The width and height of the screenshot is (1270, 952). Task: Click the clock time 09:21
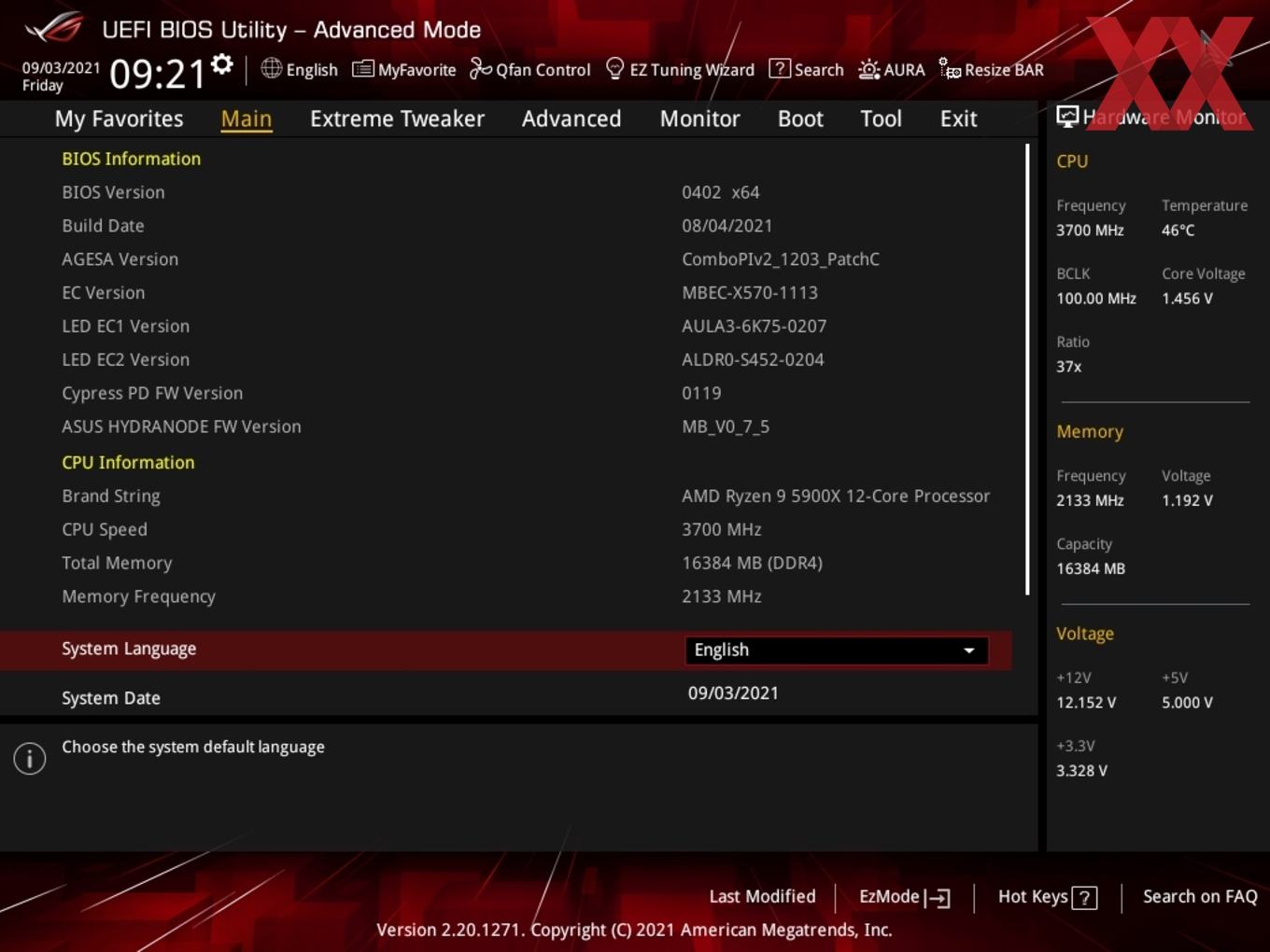[157, 73]
